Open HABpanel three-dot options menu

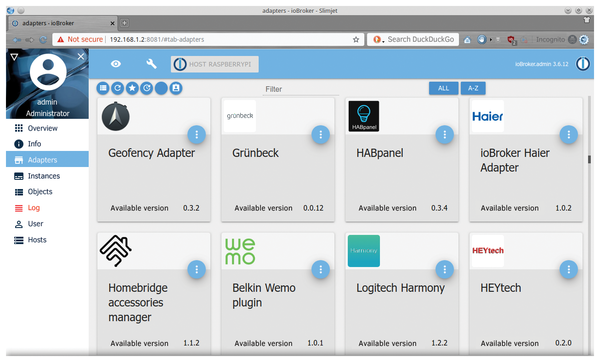coord(445,135)
